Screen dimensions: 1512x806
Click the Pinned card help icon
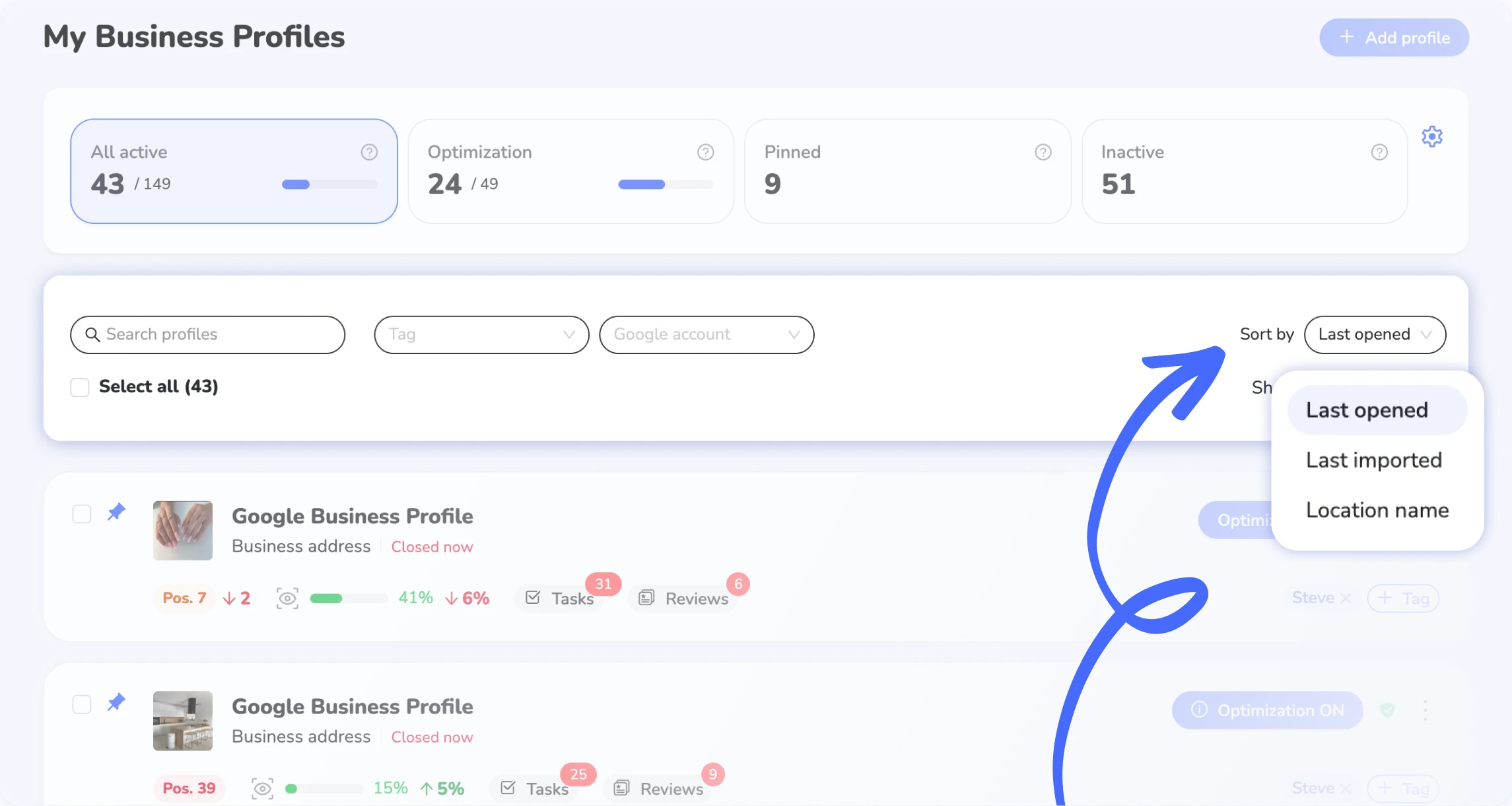(1043, 153)
